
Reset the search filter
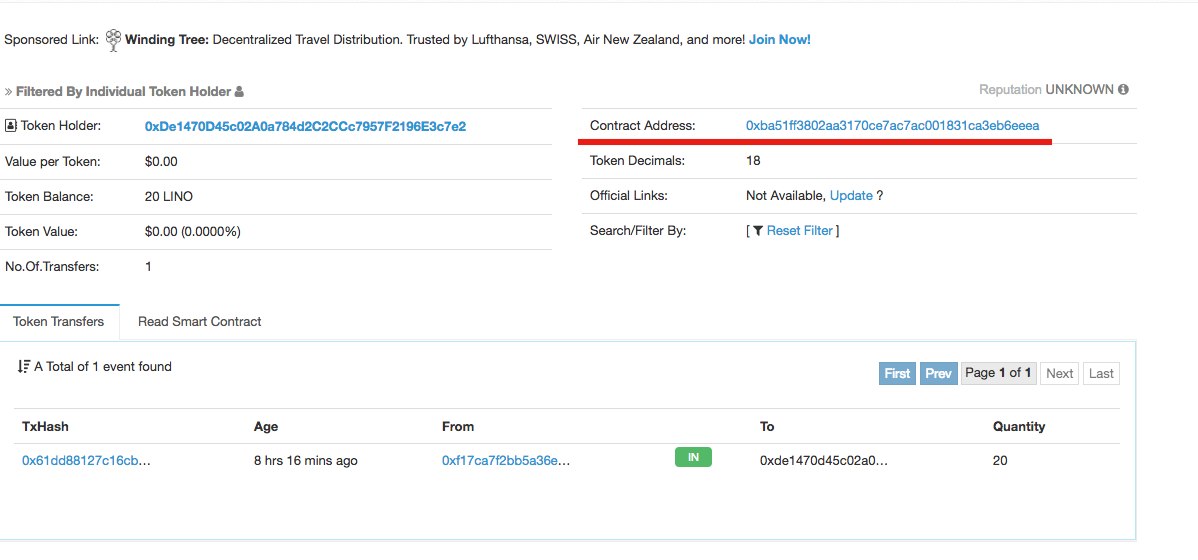(799, 231)
